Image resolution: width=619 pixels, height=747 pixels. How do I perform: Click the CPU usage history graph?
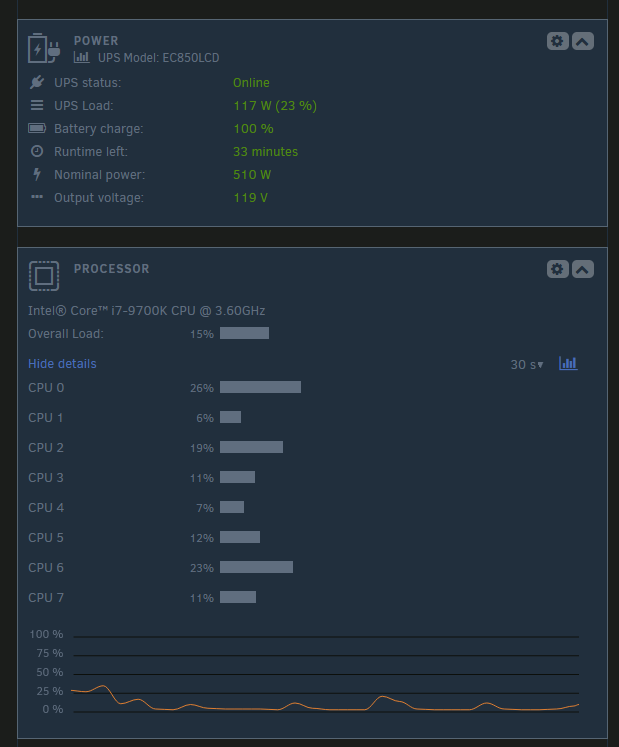coord(326,673)
